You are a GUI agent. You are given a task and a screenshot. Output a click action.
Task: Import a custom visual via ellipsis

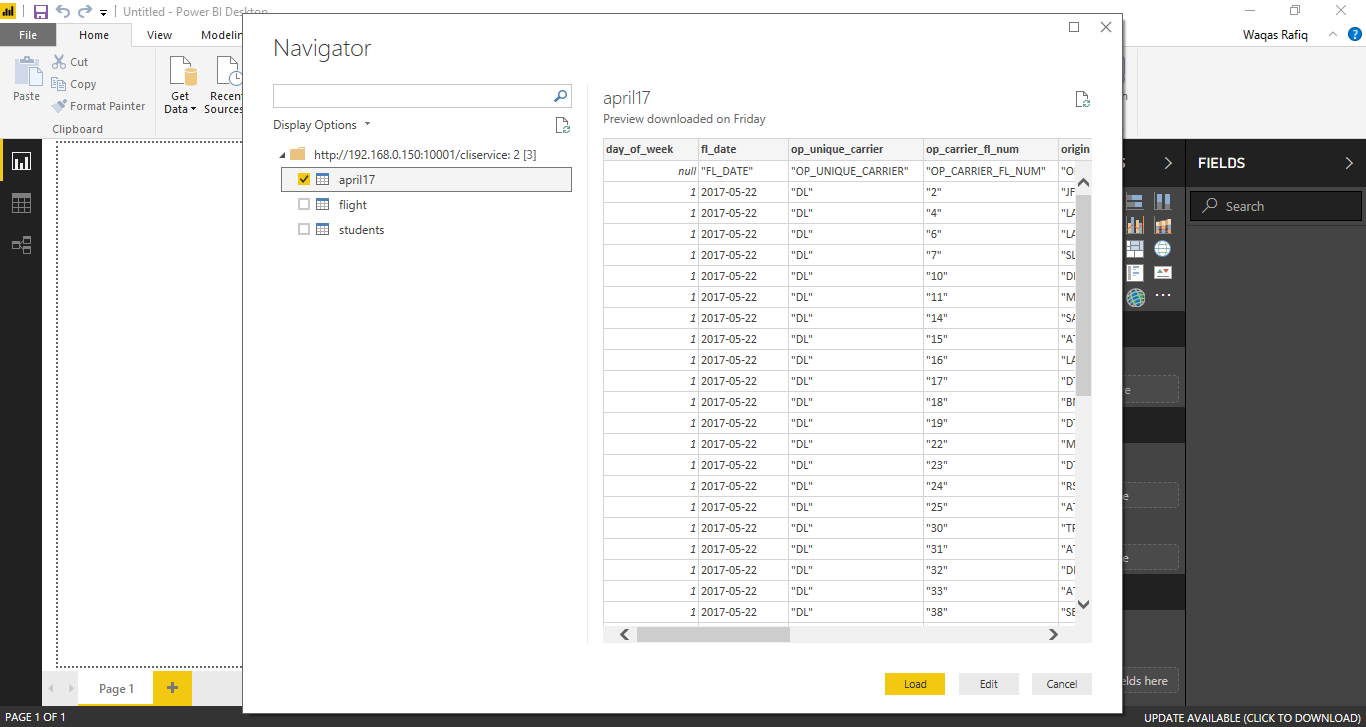click(1163, 297)
